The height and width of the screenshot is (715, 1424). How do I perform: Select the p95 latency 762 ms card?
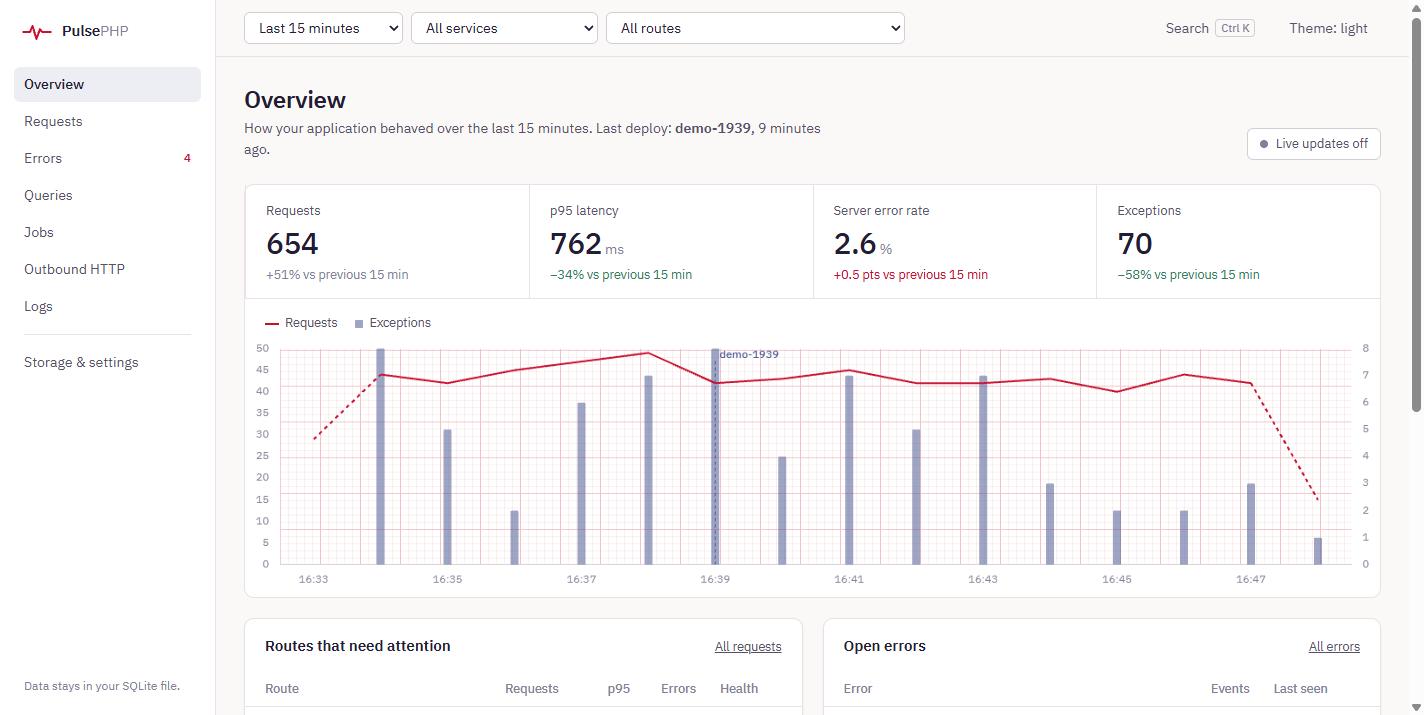point(671,242)
